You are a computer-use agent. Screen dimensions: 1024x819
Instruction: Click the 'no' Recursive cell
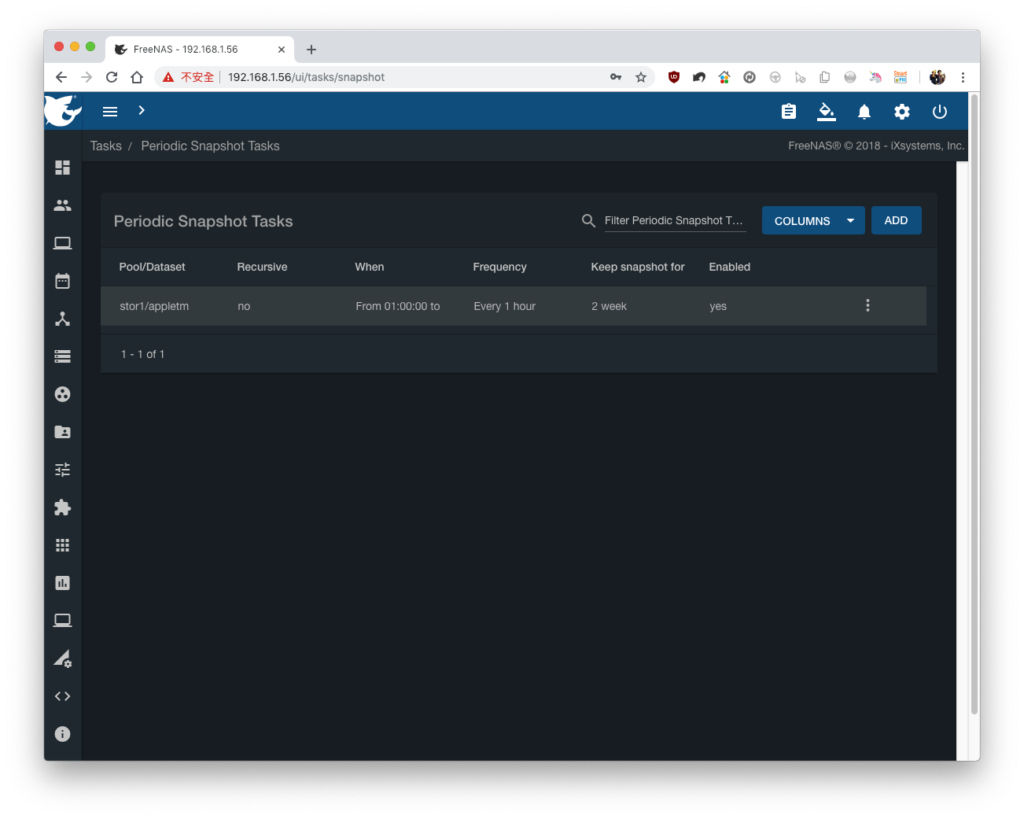244,306
